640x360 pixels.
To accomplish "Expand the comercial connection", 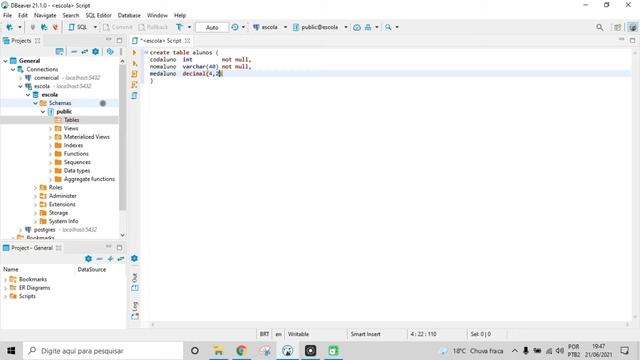I will pos(20,78).
